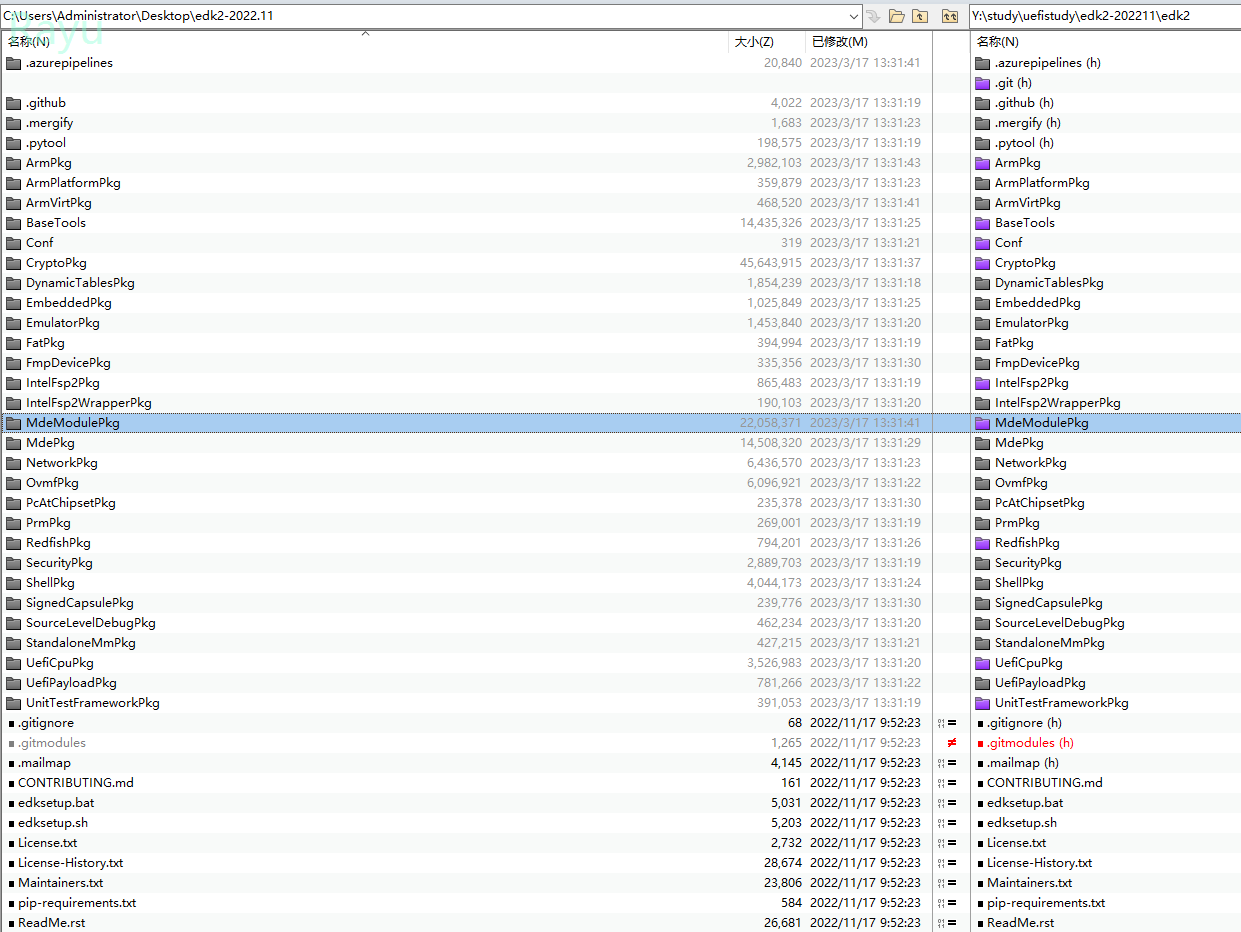Click the 2023/3/17 13:31:43 date of ArmPkg
The image size is (1241, 932).
tap(866, 163)
